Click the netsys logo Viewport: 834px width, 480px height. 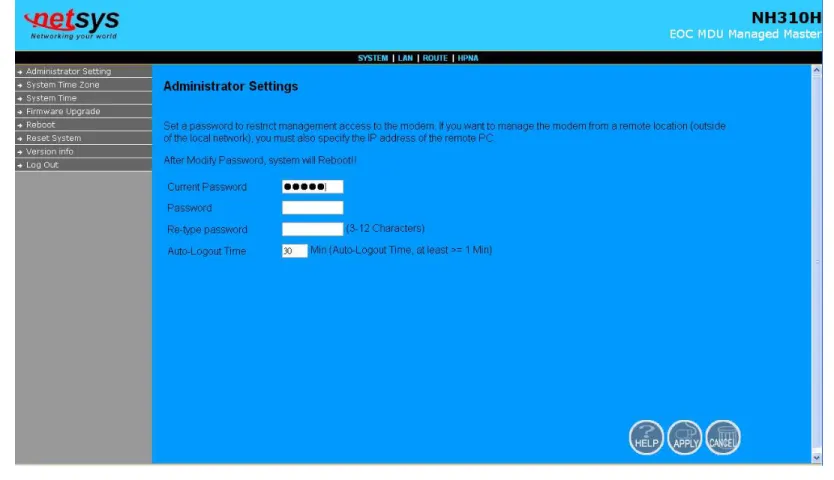72,24
